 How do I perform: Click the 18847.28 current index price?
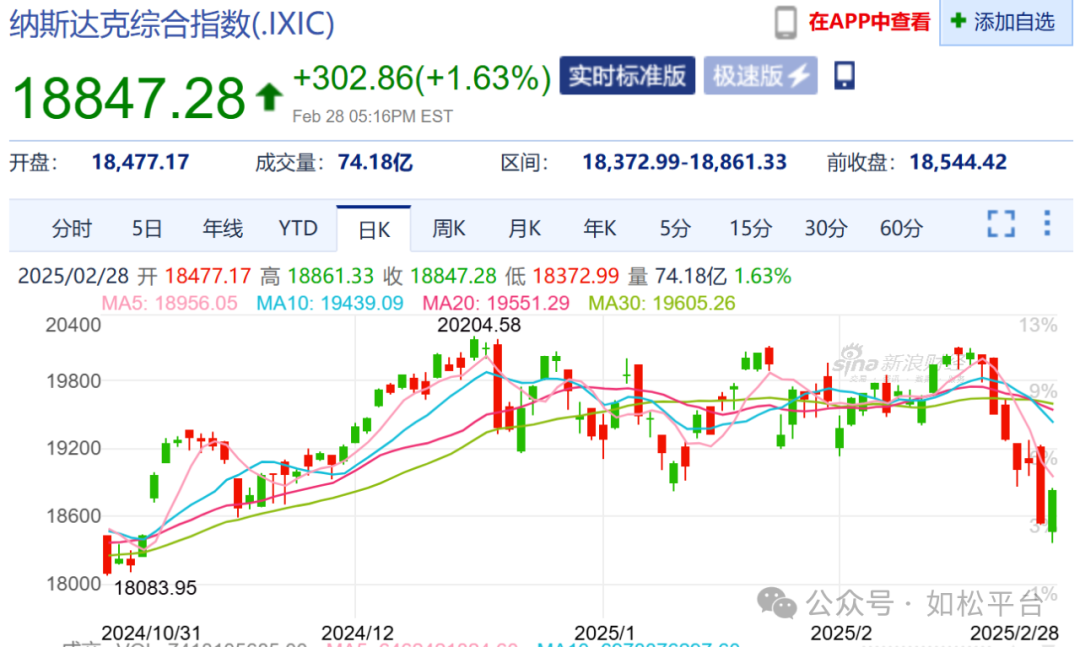click(x=129, y=98)
